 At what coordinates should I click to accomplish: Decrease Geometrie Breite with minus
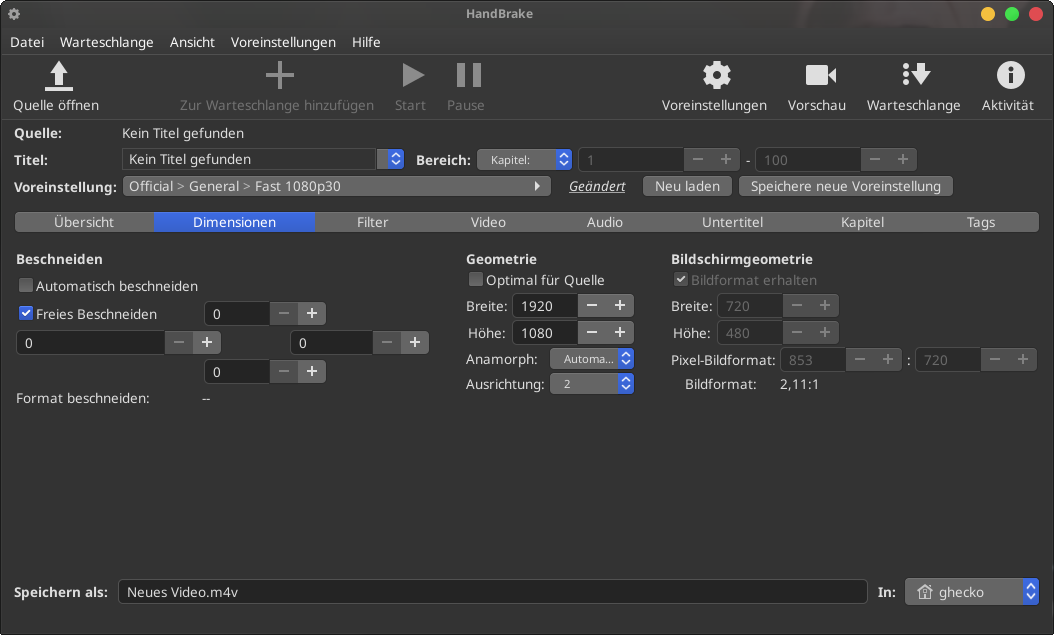(592, 306)
